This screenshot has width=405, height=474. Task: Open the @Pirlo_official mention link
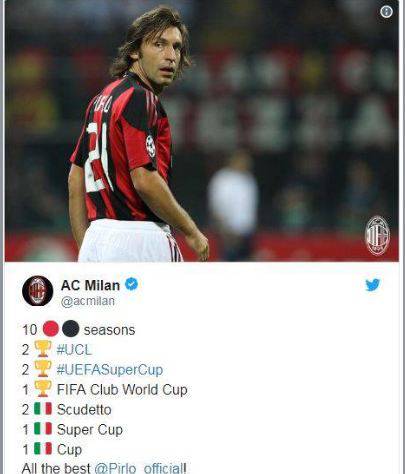coord(138,468)
